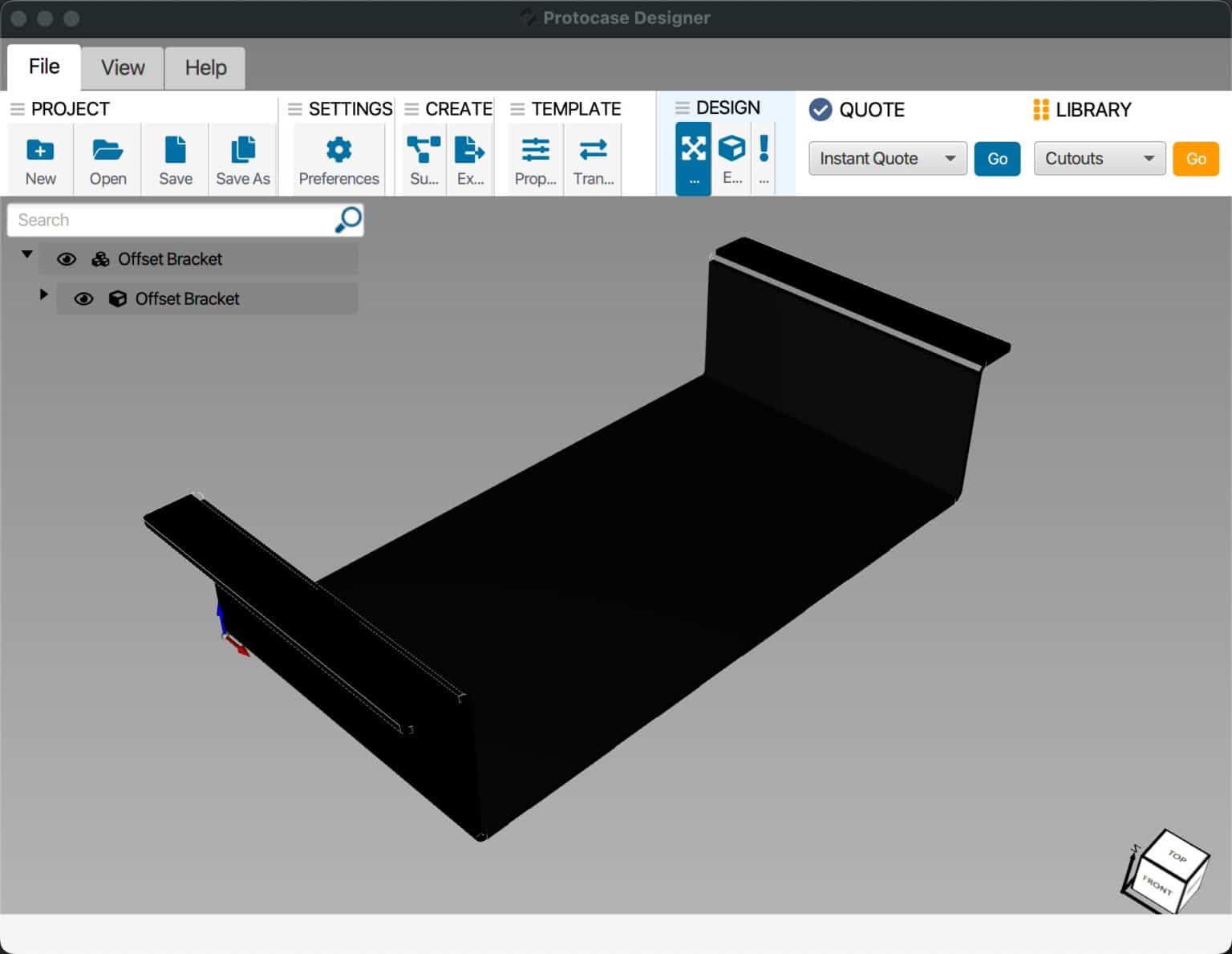Screen dimensions: 1232x954
Task: Switch to the View tab
Action: pyautogui.click(x=122, y=67)
